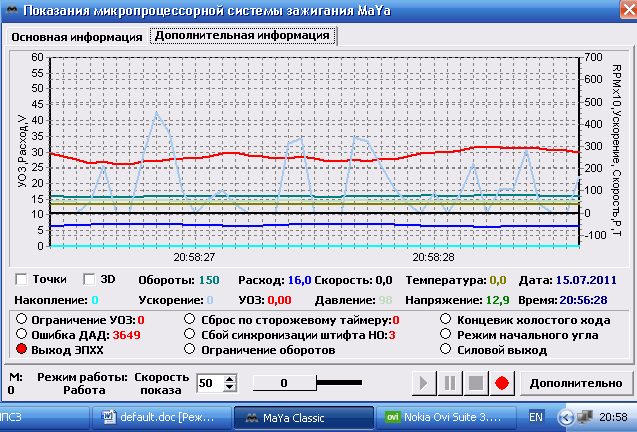Enable the Точки checkbox
637x432 pixels.
(x=21, y=279)
